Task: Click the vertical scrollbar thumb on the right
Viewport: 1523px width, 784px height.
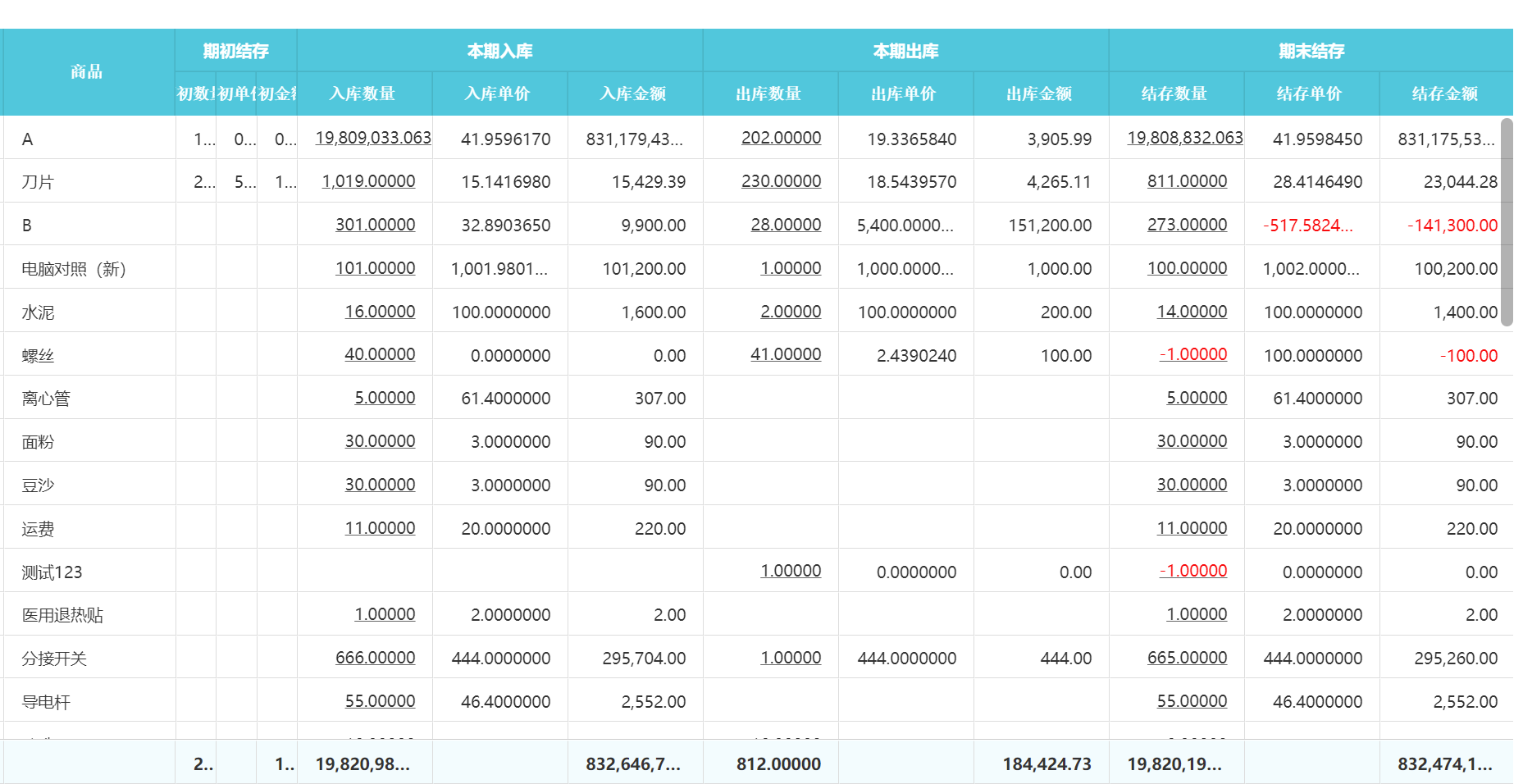Action: pyautogui.click(x=1506, y=221)
